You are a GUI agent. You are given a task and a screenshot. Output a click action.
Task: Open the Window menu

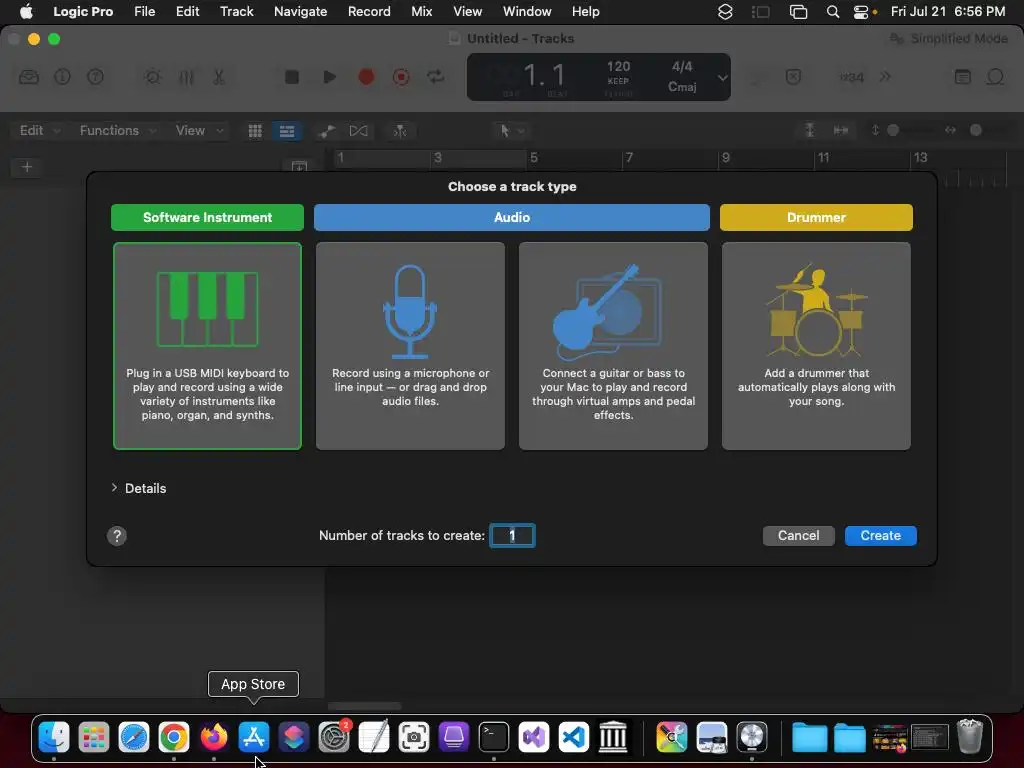click(x=527, y=11)
